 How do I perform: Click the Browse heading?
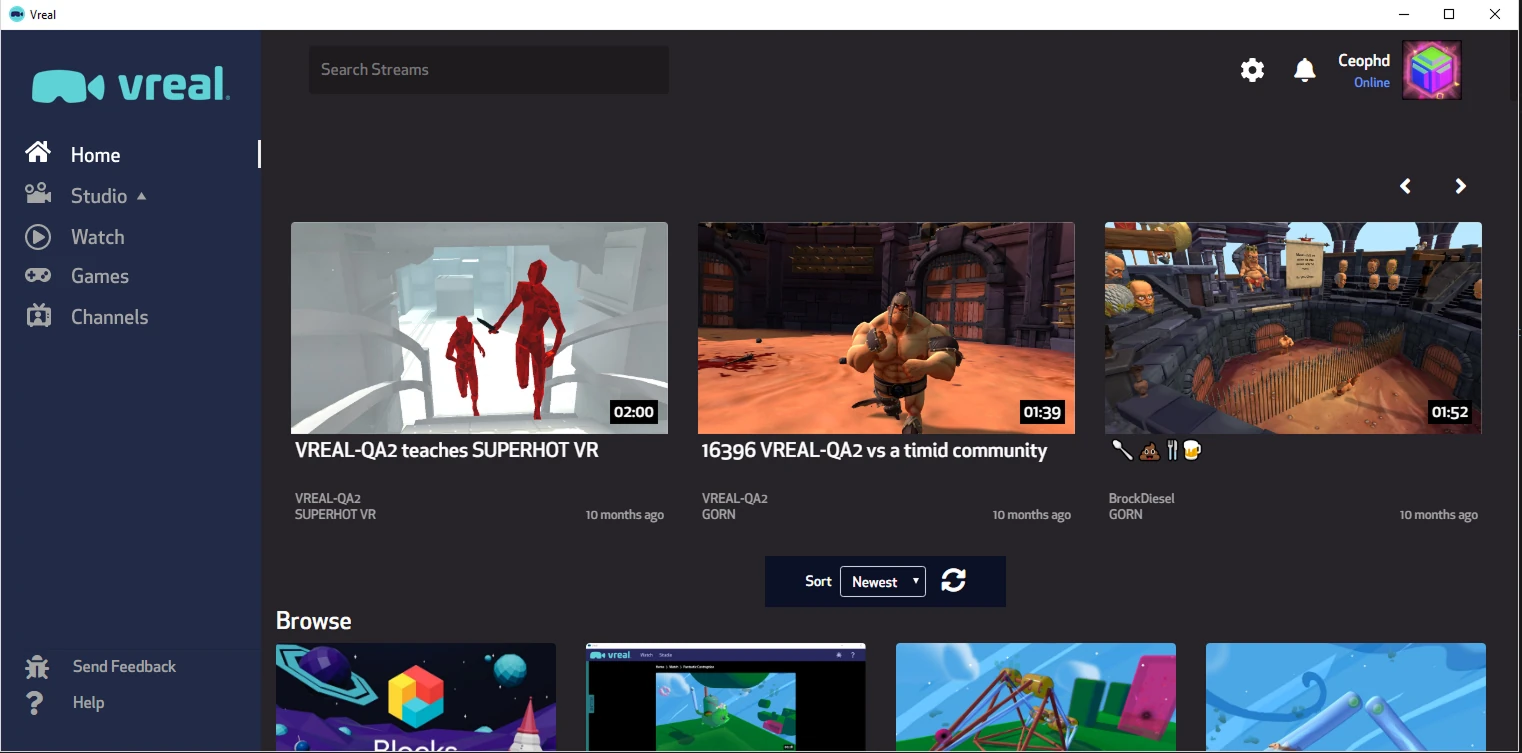(x=314, y=621)
